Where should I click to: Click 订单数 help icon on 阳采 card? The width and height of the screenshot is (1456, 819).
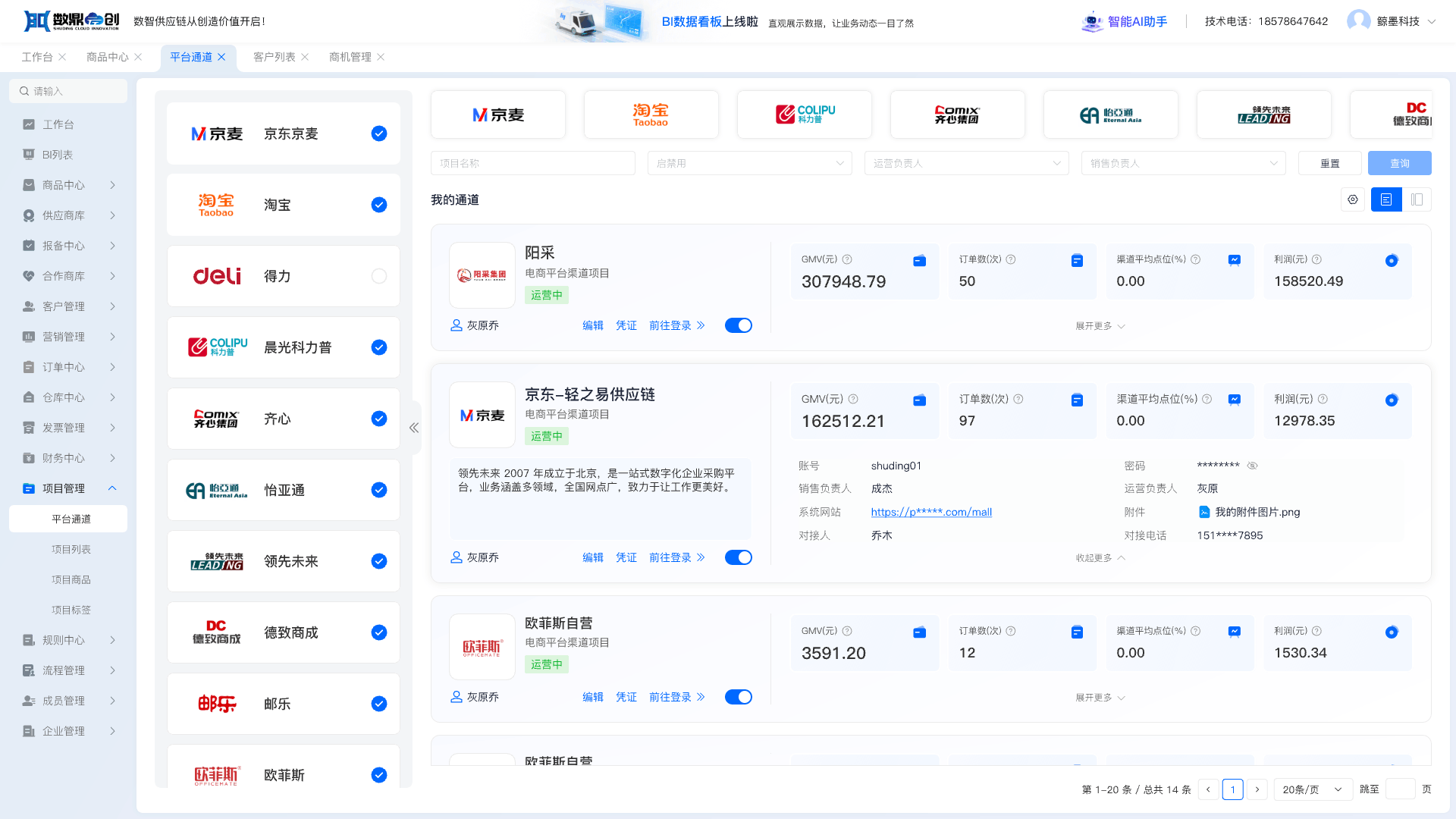(x=1011, y=259)
